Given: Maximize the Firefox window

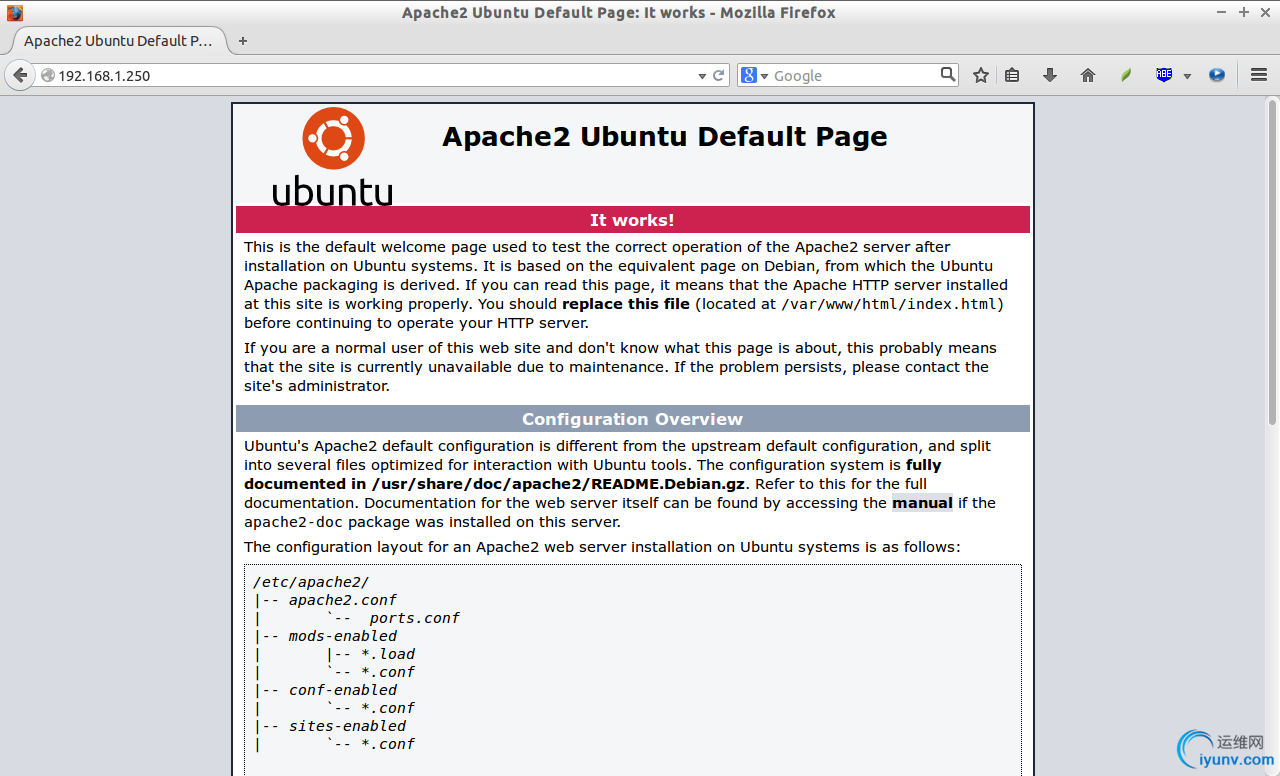Looking at the screenshot, I should point(1245,13).
